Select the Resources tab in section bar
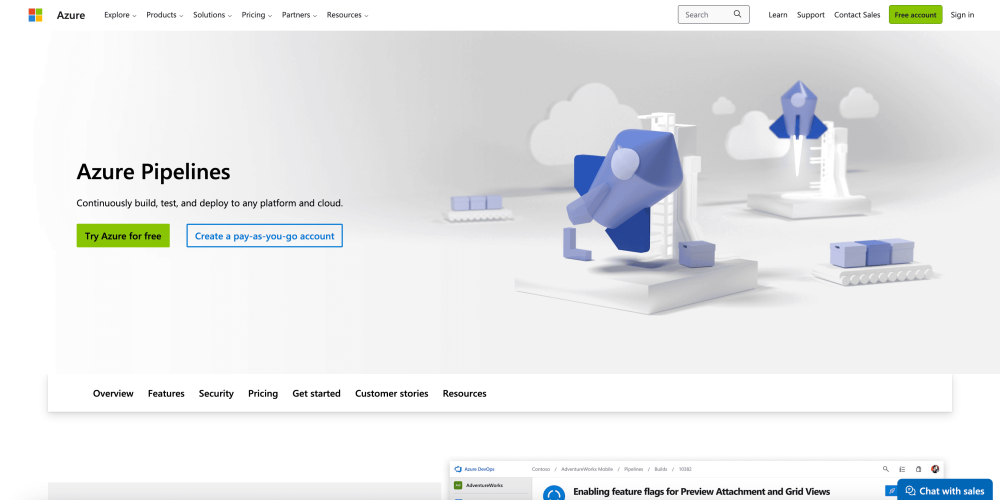1000x500 pixels. [x=464, y=393]
